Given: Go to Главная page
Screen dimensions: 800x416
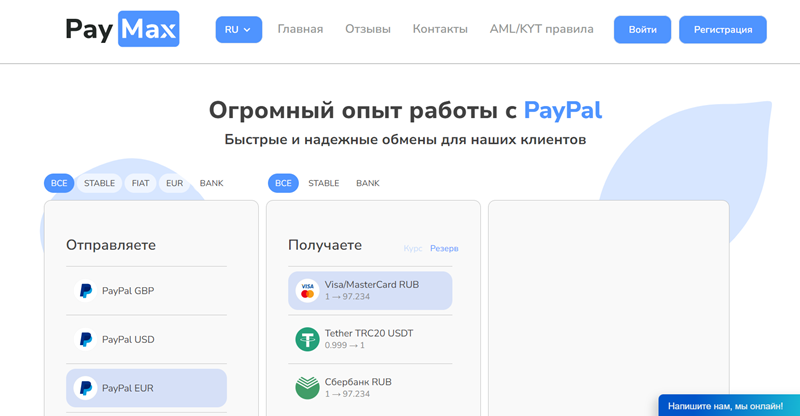Looking at the screenshot, I should tap(301, 29).
